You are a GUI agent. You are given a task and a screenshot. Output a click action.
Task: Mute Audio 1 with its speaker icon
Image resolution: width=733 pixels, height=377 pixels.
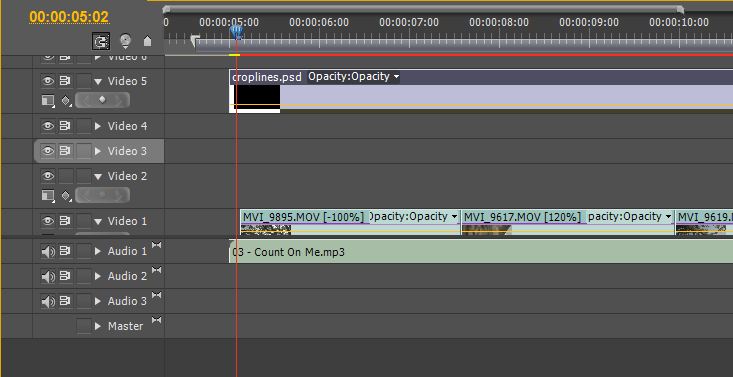tap(48, 252)
